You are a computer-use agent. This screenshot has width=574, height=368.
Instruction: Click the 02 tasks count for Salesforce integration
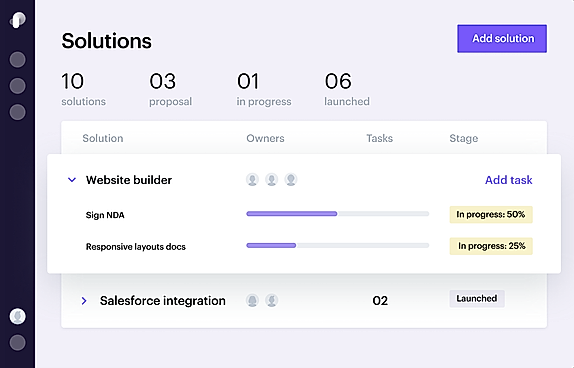tap(380, 301)
